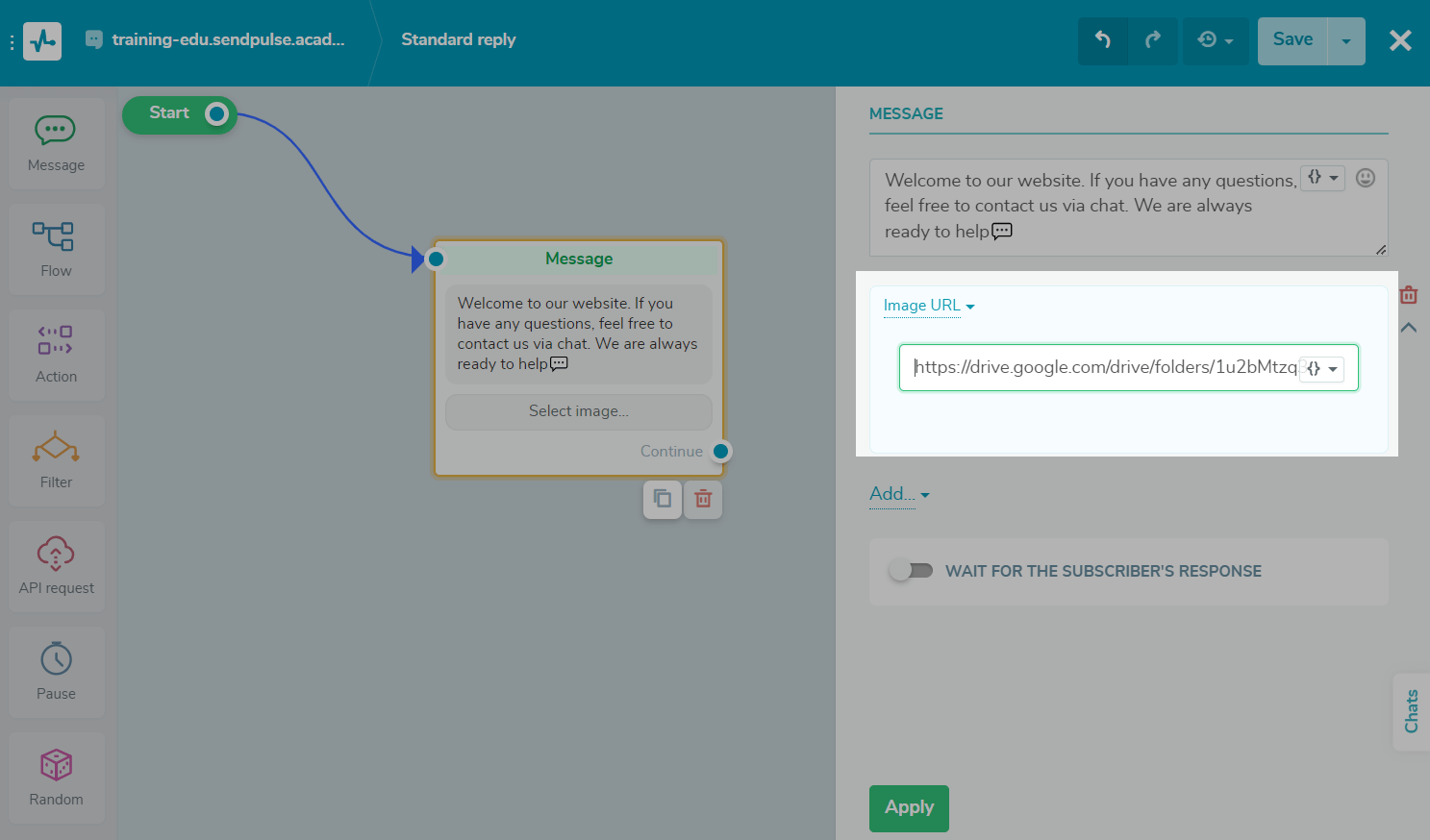Collapse the image element using the chevron

[1408, 327]
